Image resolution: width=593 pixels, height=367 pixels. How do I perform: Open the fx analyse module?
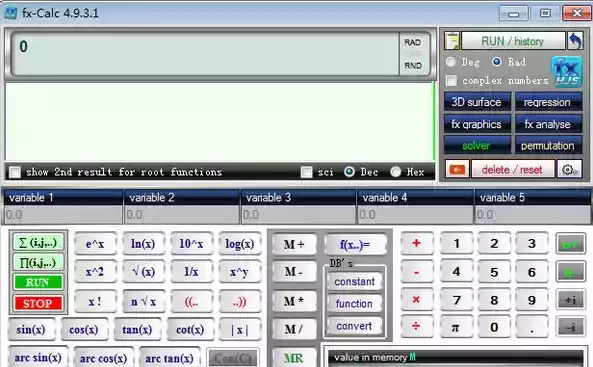click(548, 124)
